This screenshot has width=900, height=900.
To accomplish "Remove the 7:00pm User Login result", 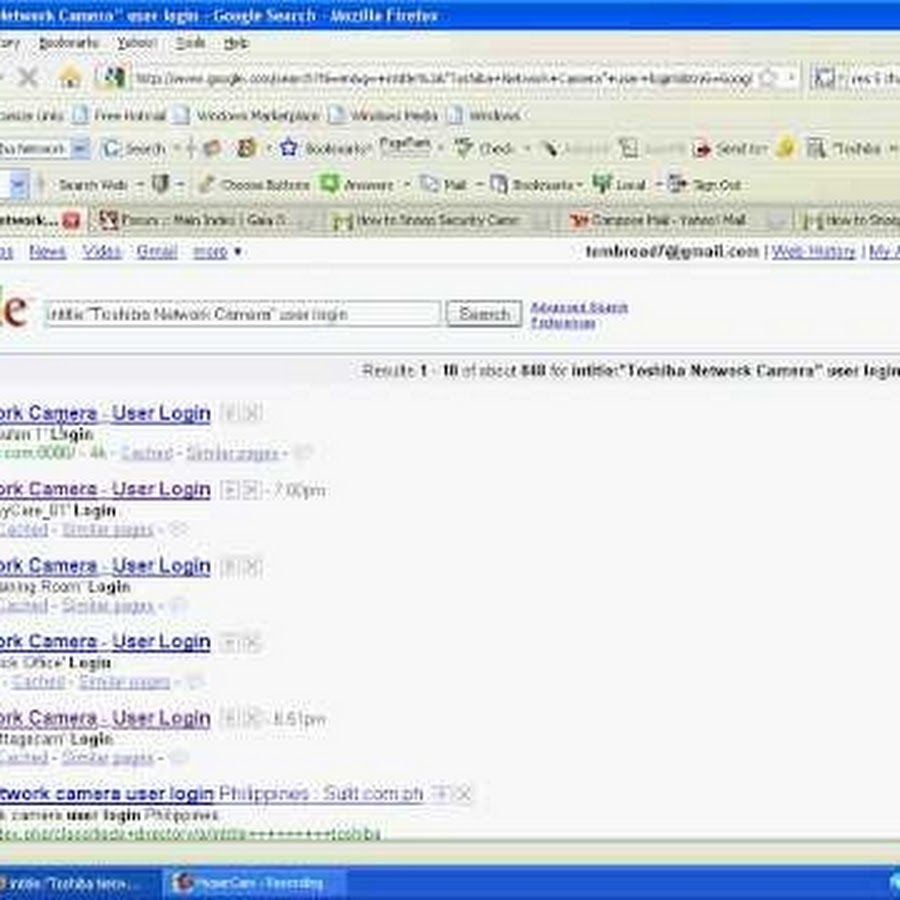I will coord(252,490).
